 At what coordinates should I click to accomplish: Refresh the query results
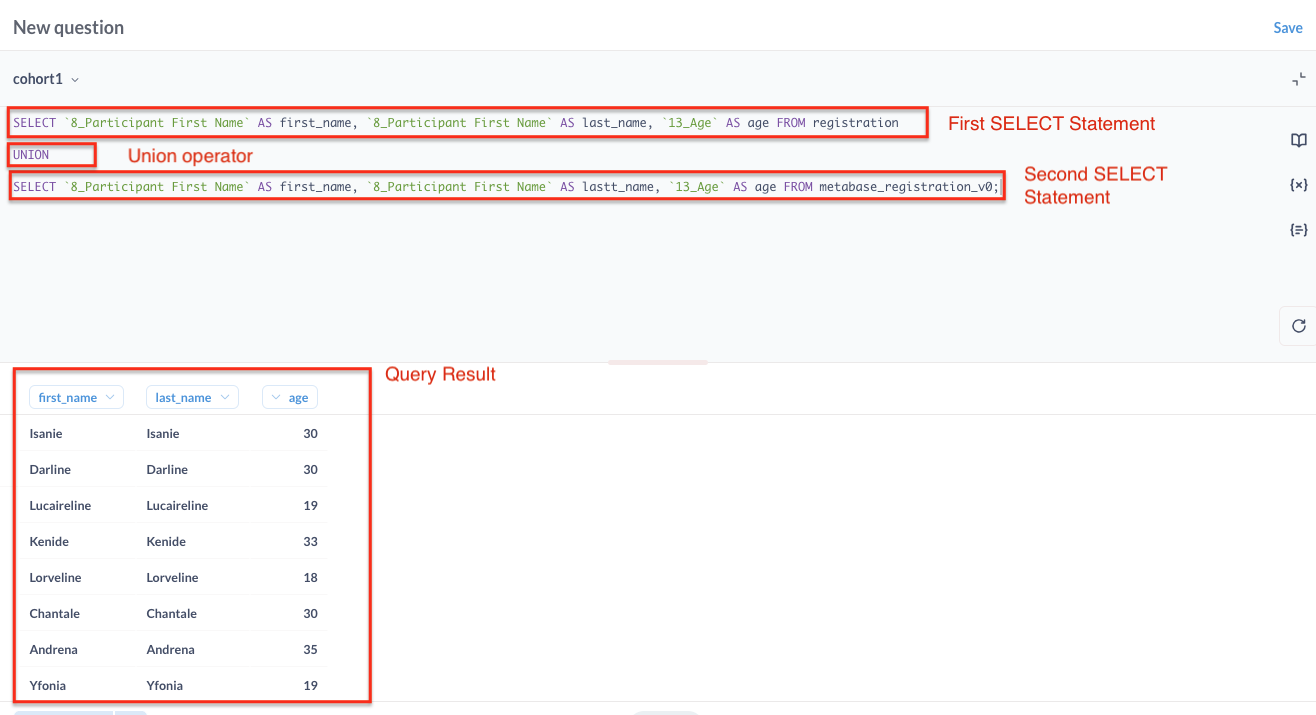tap(1298, 325)
